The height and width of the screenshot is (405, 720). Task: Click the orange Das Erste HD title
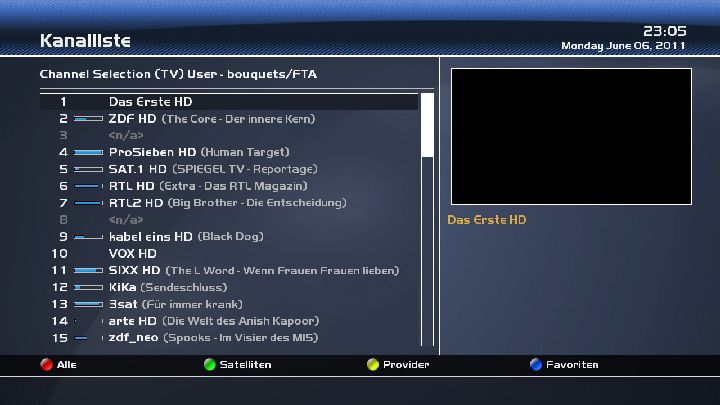click(x=487, y=220)
